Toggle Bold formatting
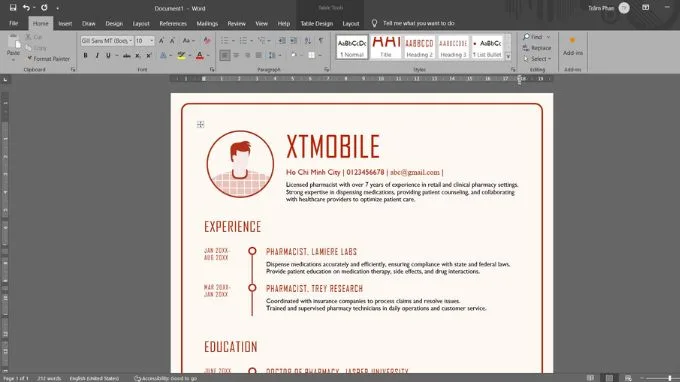Screen dimensions: 680x382 [x=85, y=56]
